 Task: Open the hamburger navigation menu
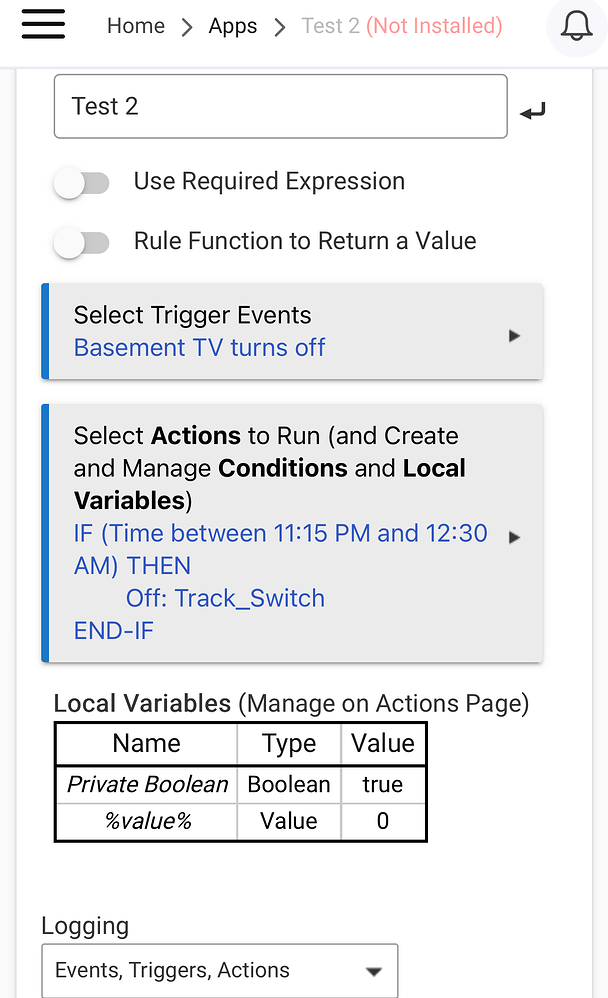click(x=42, y=26)
